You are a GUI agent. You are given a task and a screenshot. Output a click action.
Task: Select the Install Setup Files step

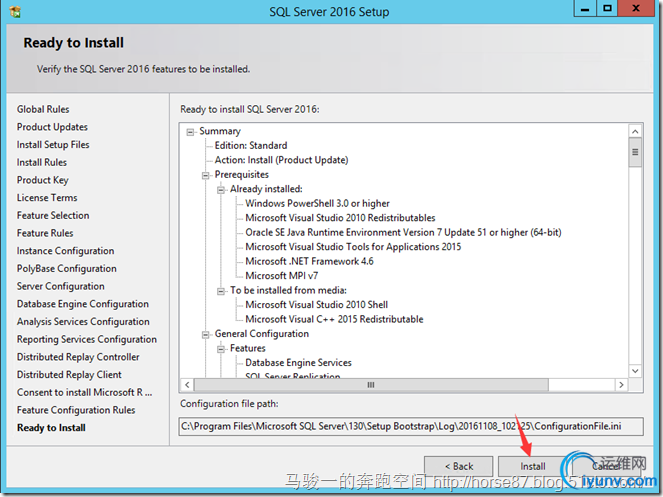(x=53, y=145)
